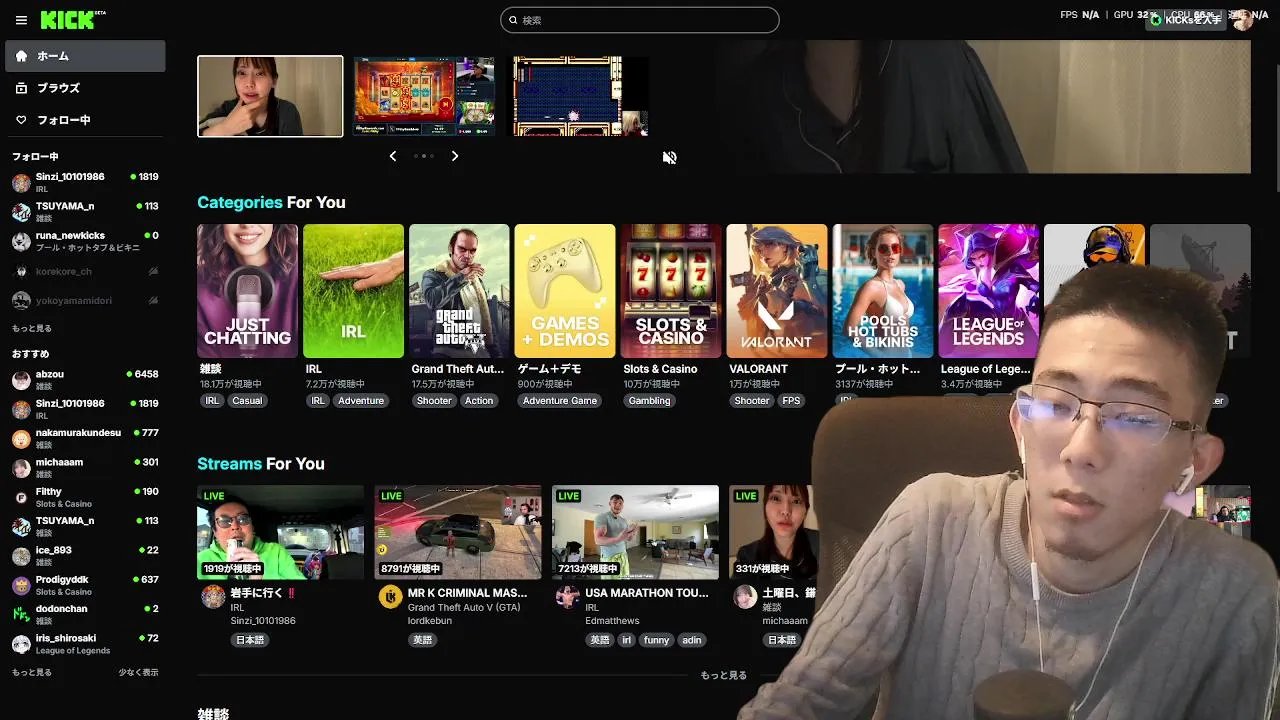Open League of Legends category card
This screenshot has width=1280, height=720.
click(x=989, y=291)
